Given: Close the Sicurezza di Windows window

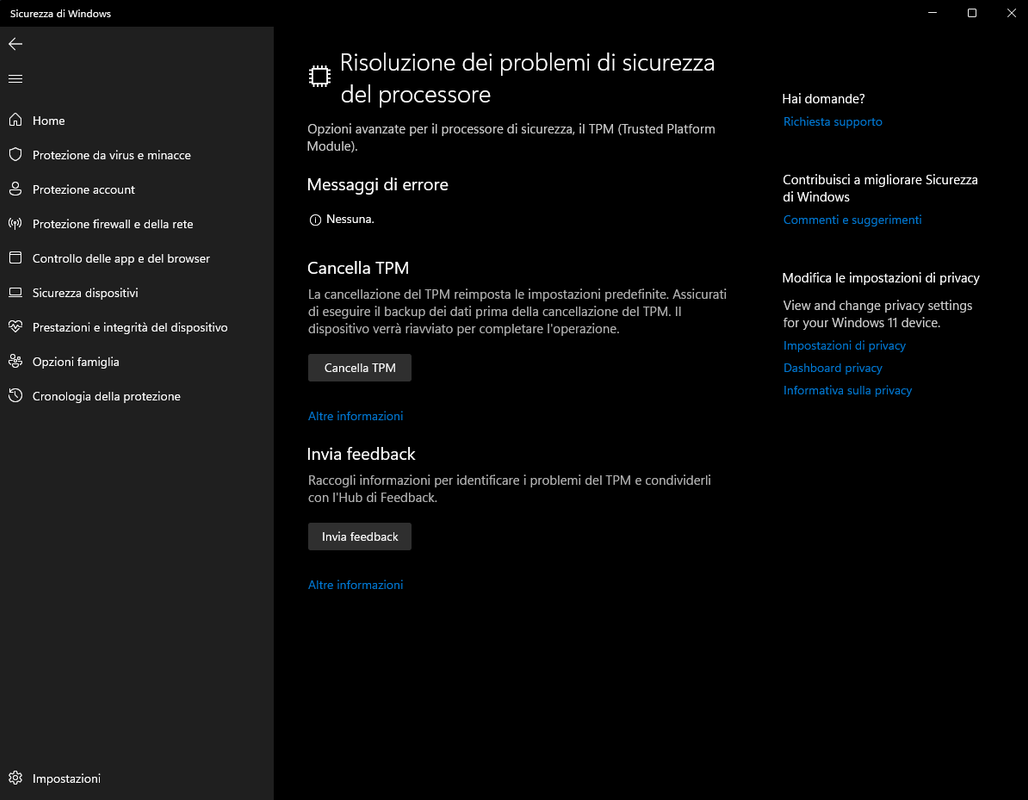Looking at the screenshot, I should (x=1011, y=13).
